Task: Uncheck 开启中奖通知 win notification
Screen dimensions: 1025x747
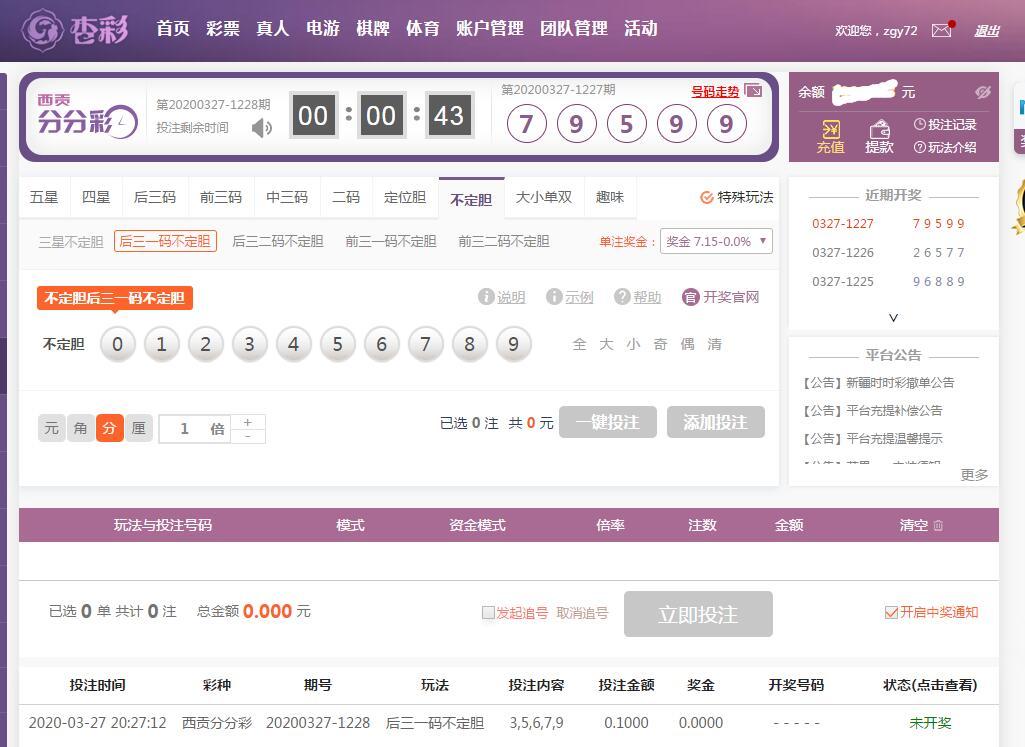Action: pos(891,613)
